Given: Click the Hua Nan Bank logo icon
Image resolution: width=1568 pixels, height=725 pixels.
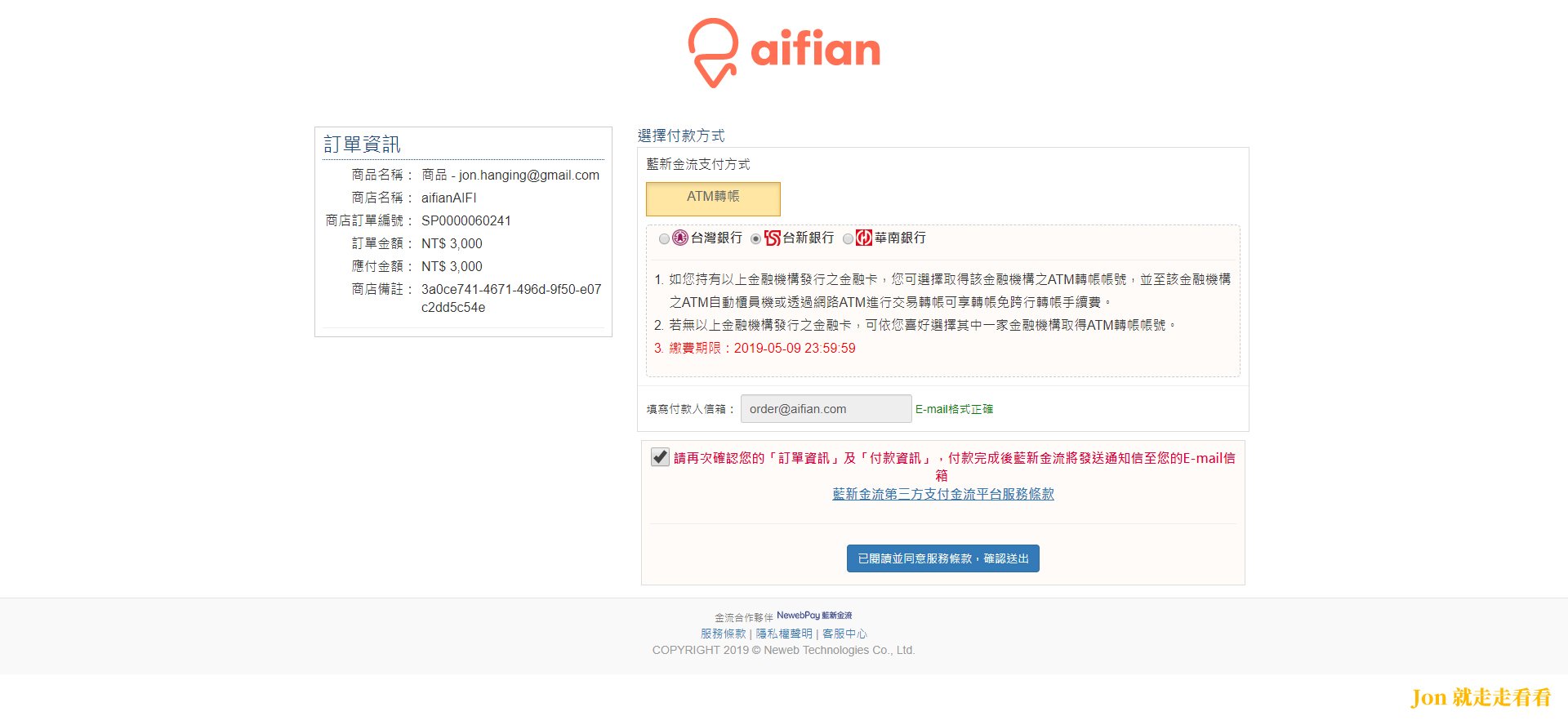Looking at the screenshot, I should pos(864,238).
